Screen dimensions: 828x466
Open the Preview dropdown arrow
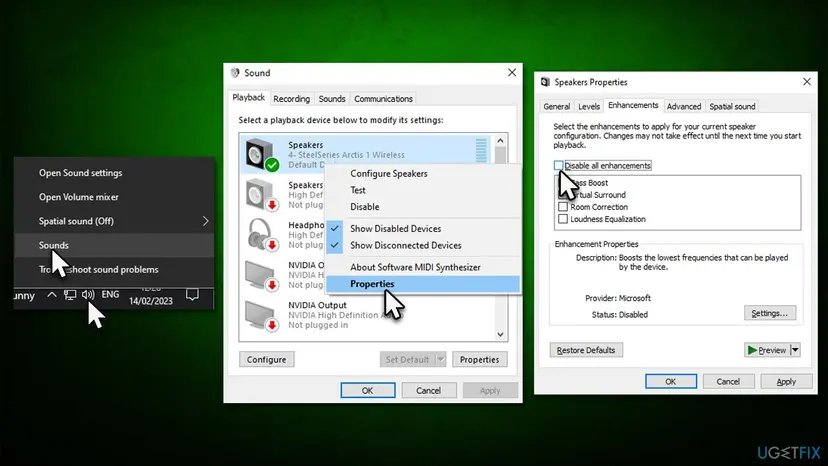(x=795, y=350)
